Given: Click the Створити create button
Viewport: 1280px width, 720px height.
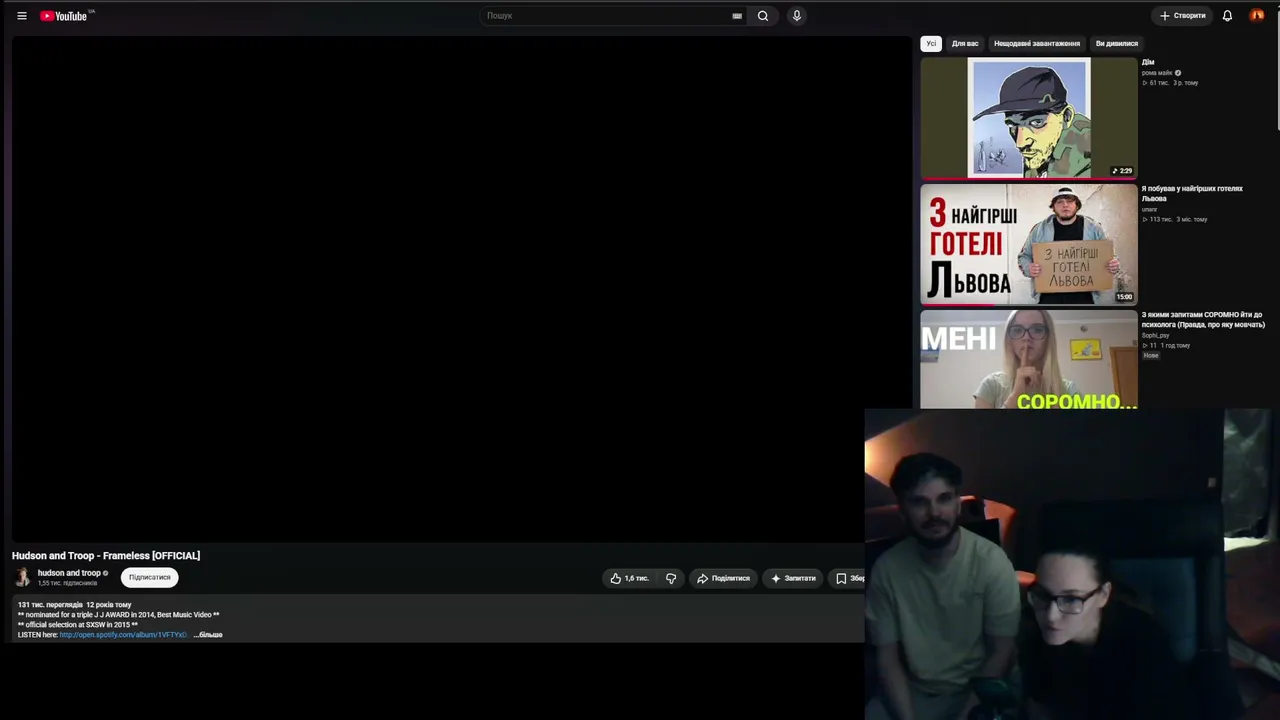Looking at the screenshot, I should (1183, 16).
